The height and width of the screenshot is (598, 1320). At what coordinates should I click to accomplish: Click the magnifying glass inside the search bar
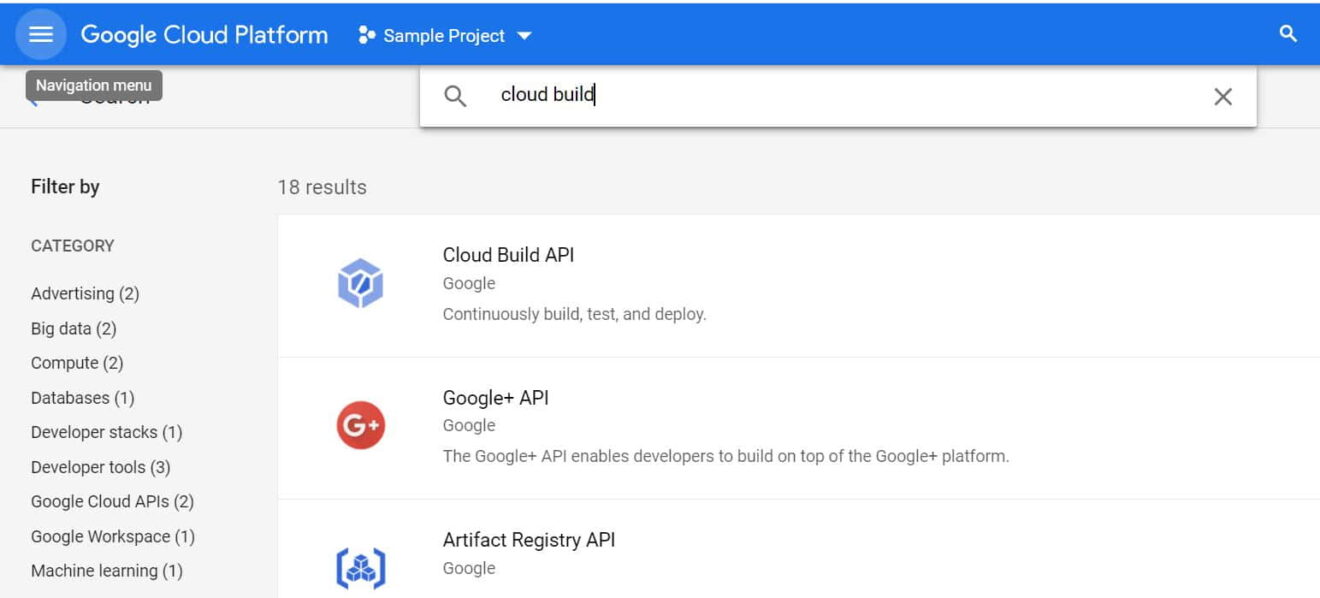click(456, 96)
